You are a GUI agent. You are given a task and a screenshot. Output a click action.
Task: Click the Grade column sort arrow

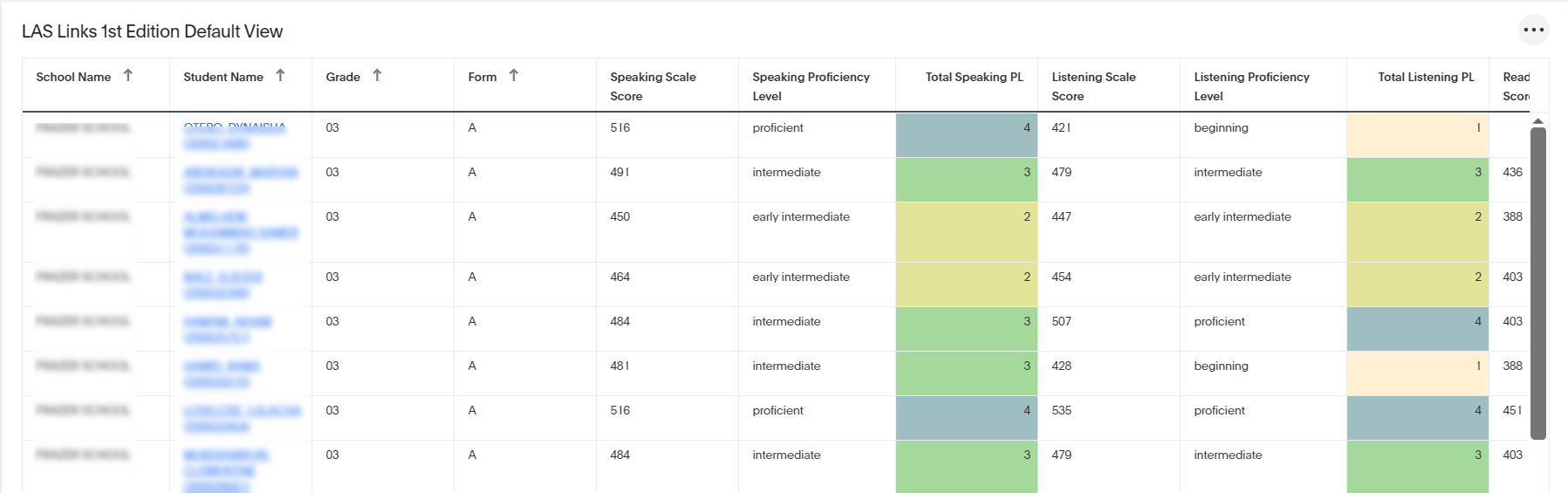[x=377, y=76]
